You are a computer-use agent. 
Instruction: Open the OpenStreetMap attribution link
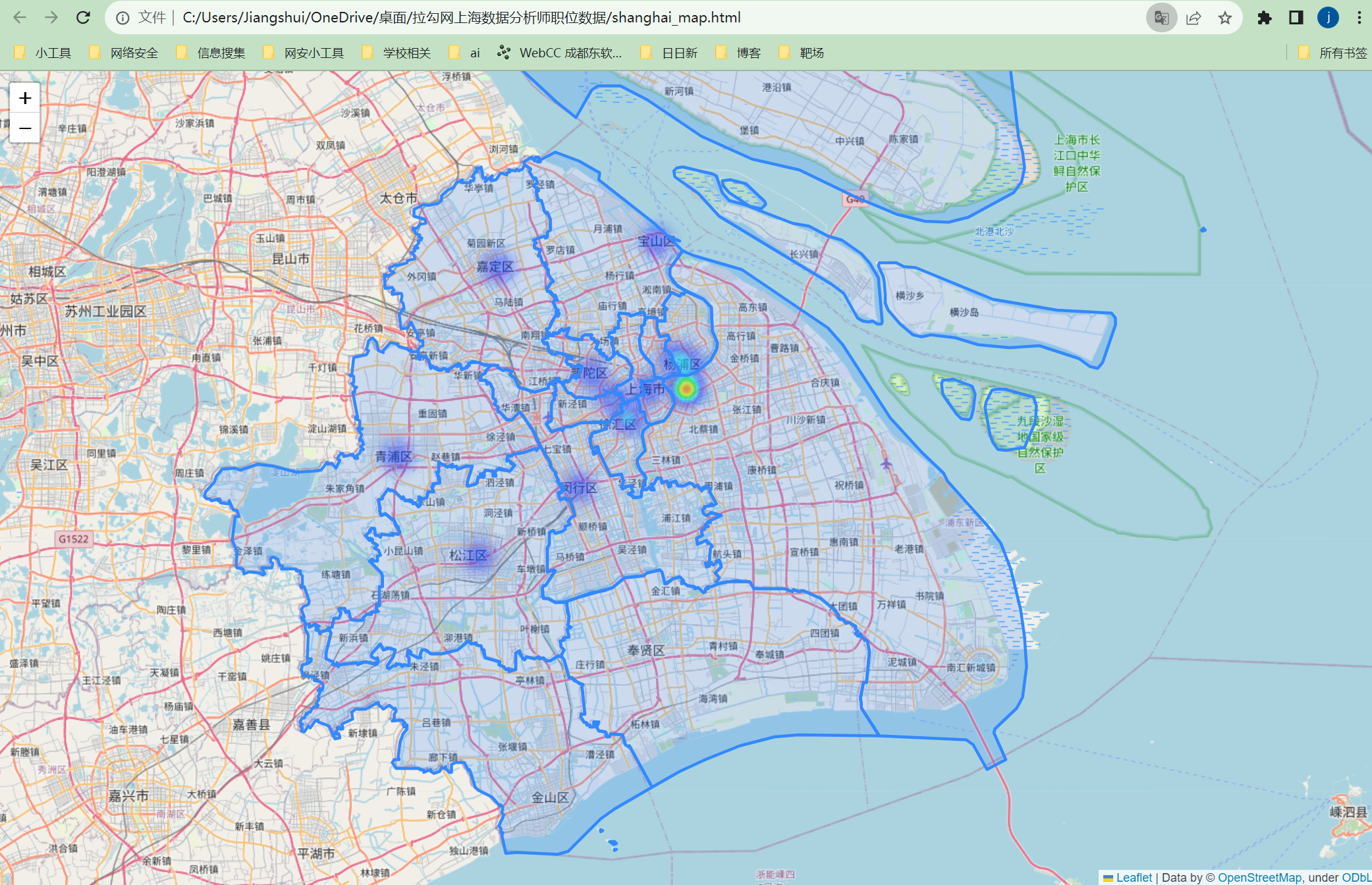tap(1259, 877)
